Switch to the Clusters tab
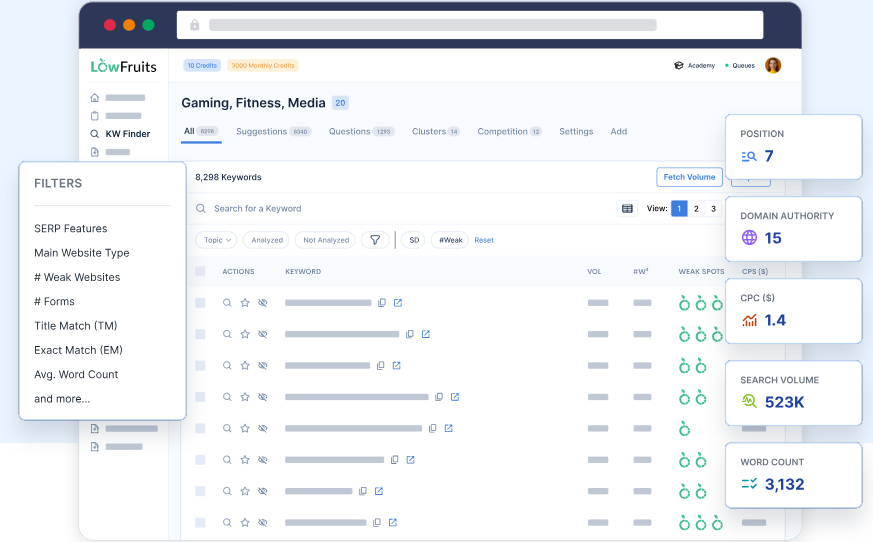 click(x=436, y=131)
